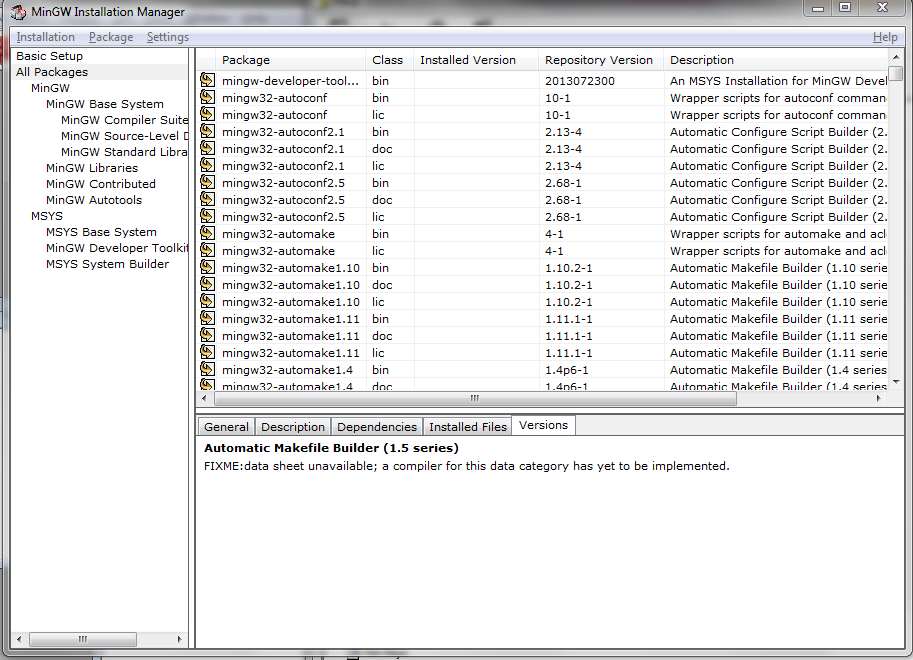The image size is (913, 660).
Task: Sort by Description column header
Action: click(776, 60)
